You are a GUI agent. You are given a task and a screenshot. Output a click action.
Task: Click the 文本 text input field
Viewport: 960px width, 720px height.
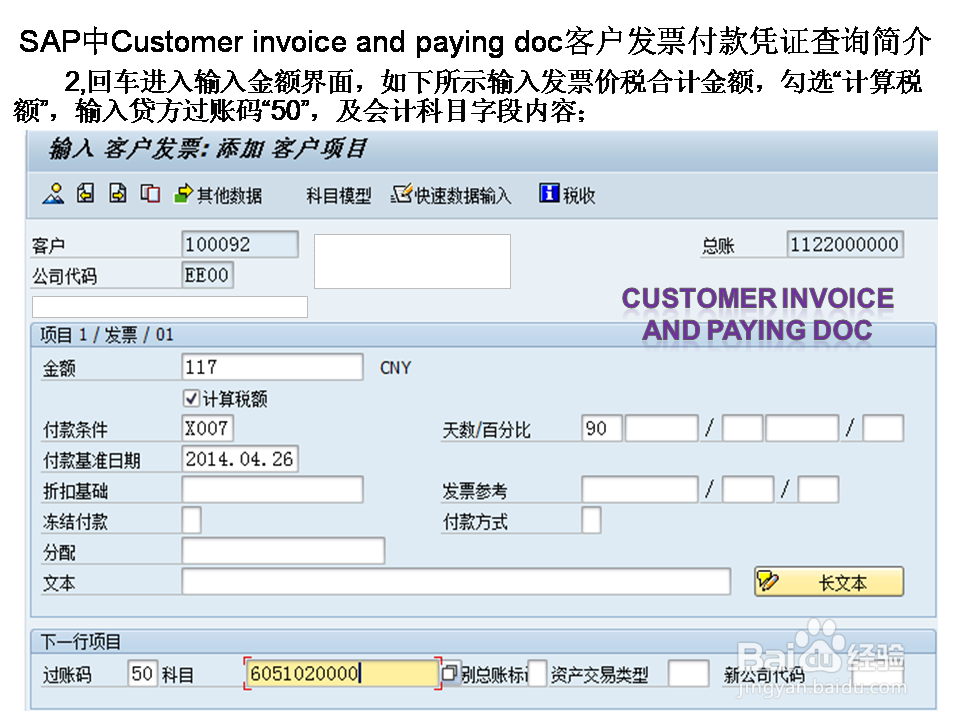[x=456, y=581]
